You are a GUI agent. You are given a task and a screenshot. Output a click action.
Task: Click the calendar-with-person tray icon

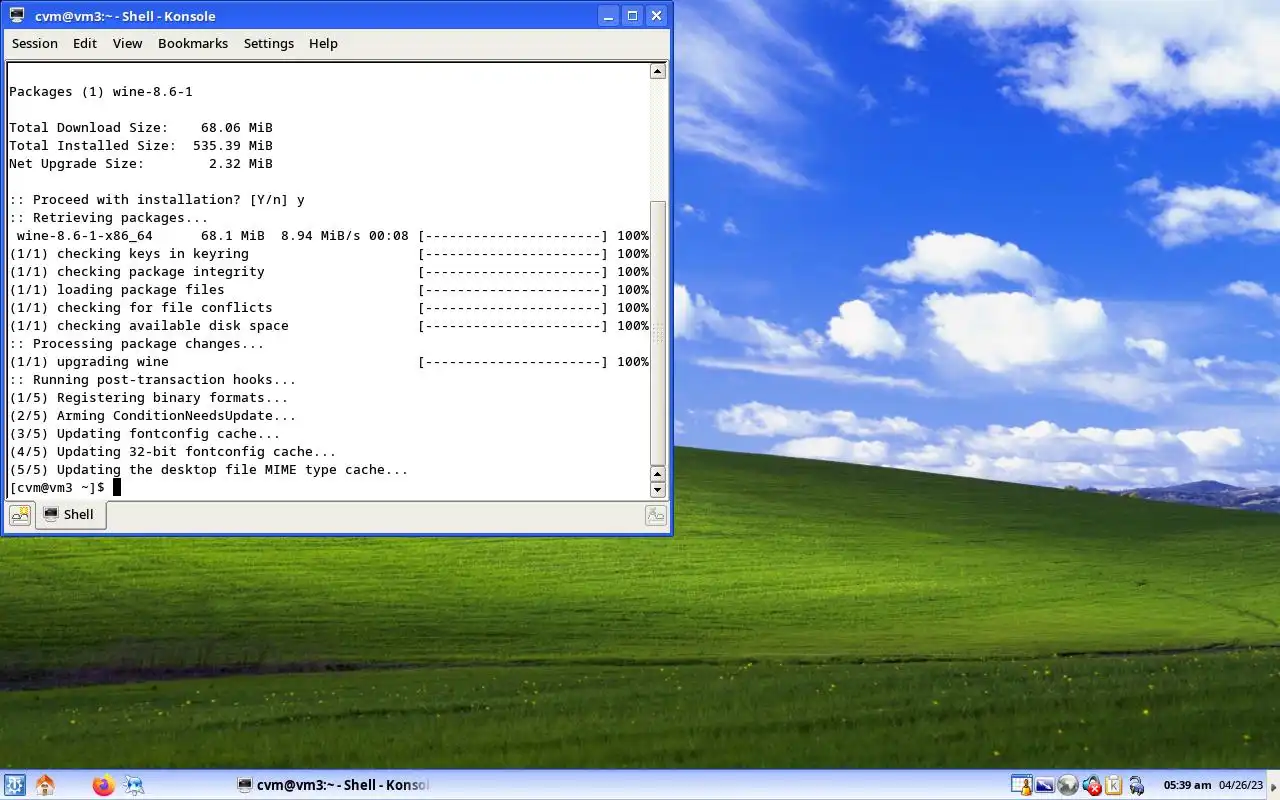(x=1021, y=785)
